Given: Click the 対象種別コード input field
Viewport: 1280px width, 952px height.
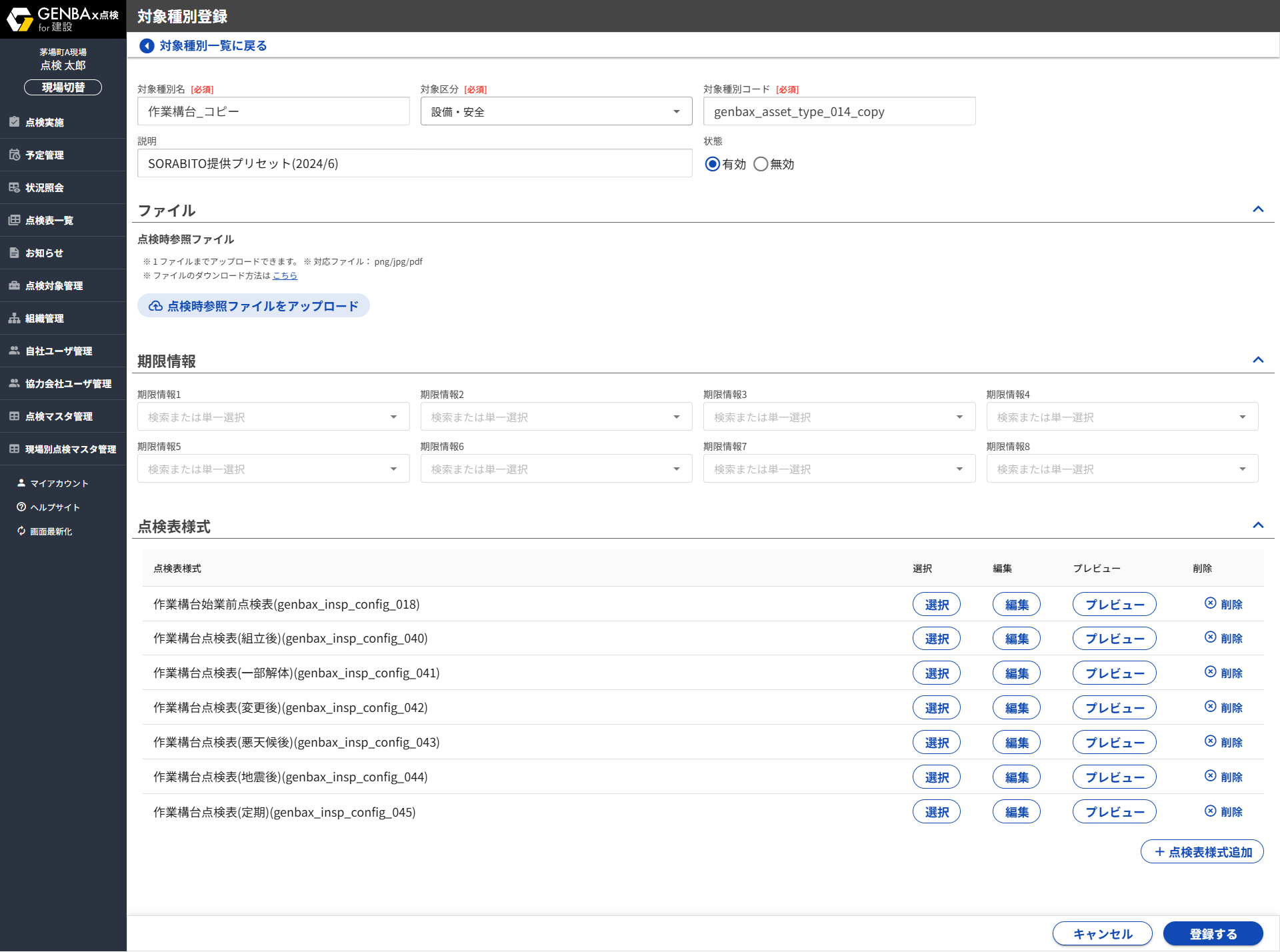Looking at the screenshot, I should [839, 111].
